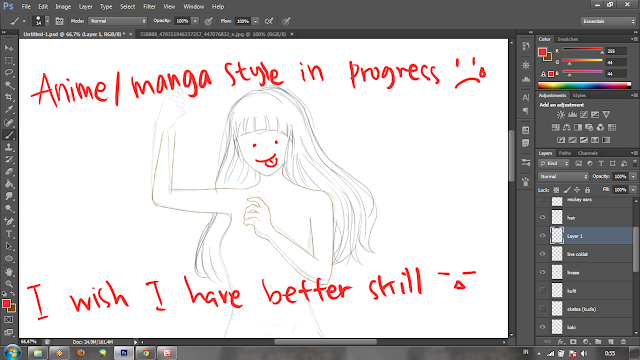
Task: Show the mickey ears layer
Action: tap(542, 200)
